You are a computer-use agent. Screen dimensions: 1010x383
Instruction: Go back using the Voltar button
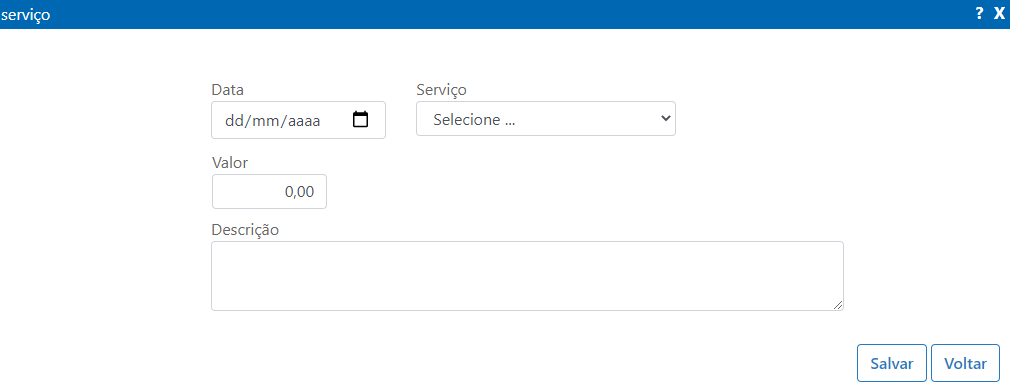(965, 363)
